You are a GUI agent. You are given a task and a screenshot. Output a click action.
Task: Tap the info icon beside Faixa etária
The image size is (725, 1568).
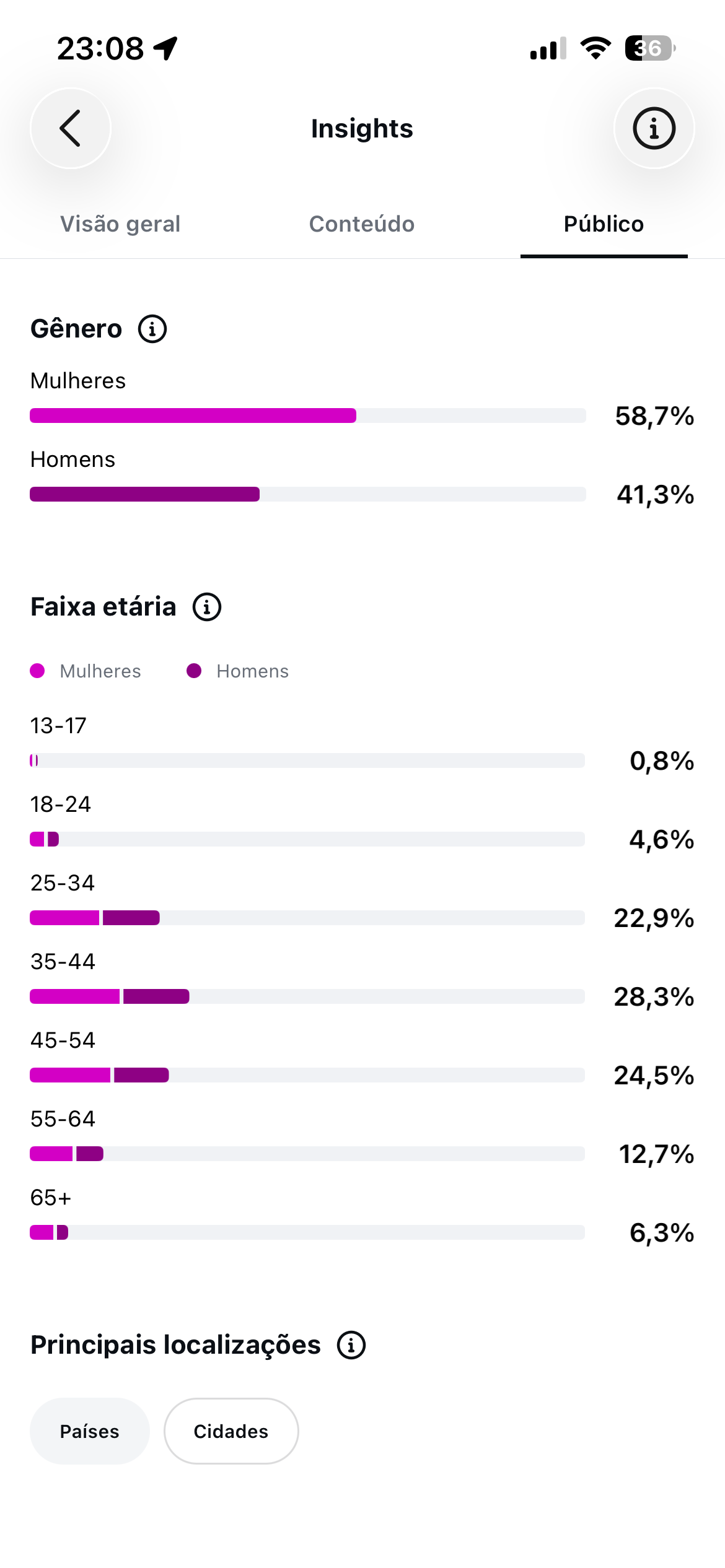(x=207, y=607)
